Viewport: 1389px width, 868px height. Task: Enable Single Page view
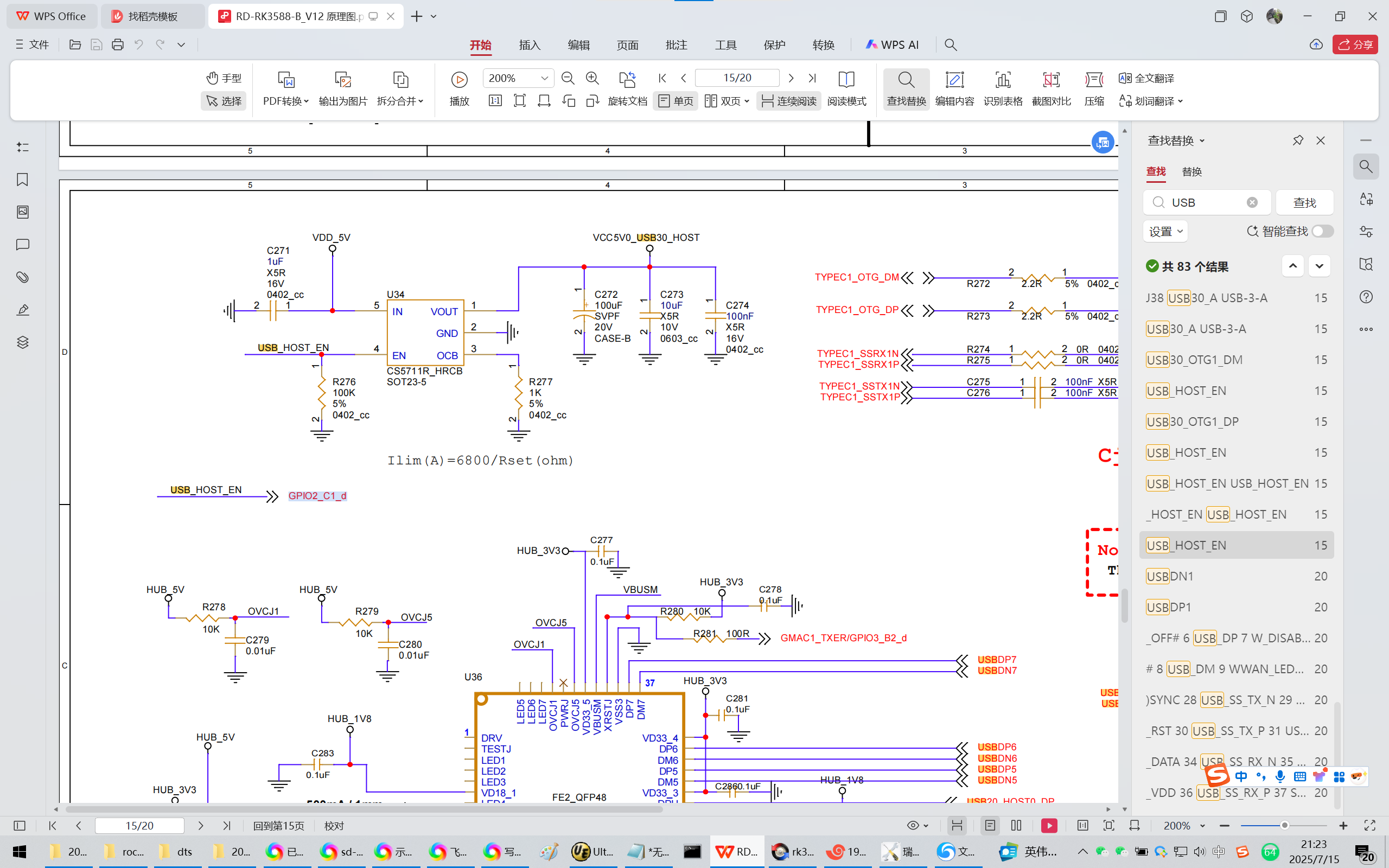point(676,101)
